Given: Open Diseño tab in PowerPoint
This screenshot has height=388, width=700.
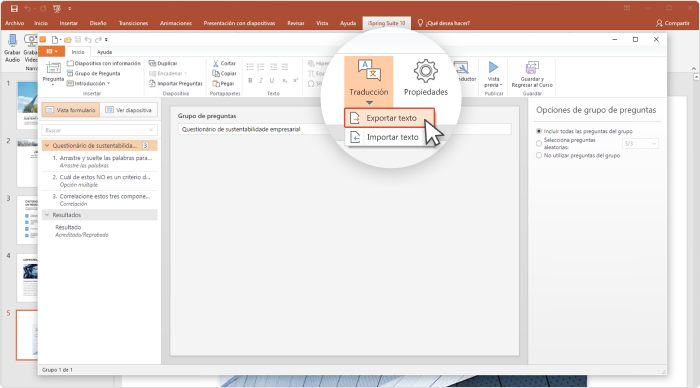Looking at the screenshot, I should coord(98,23).
